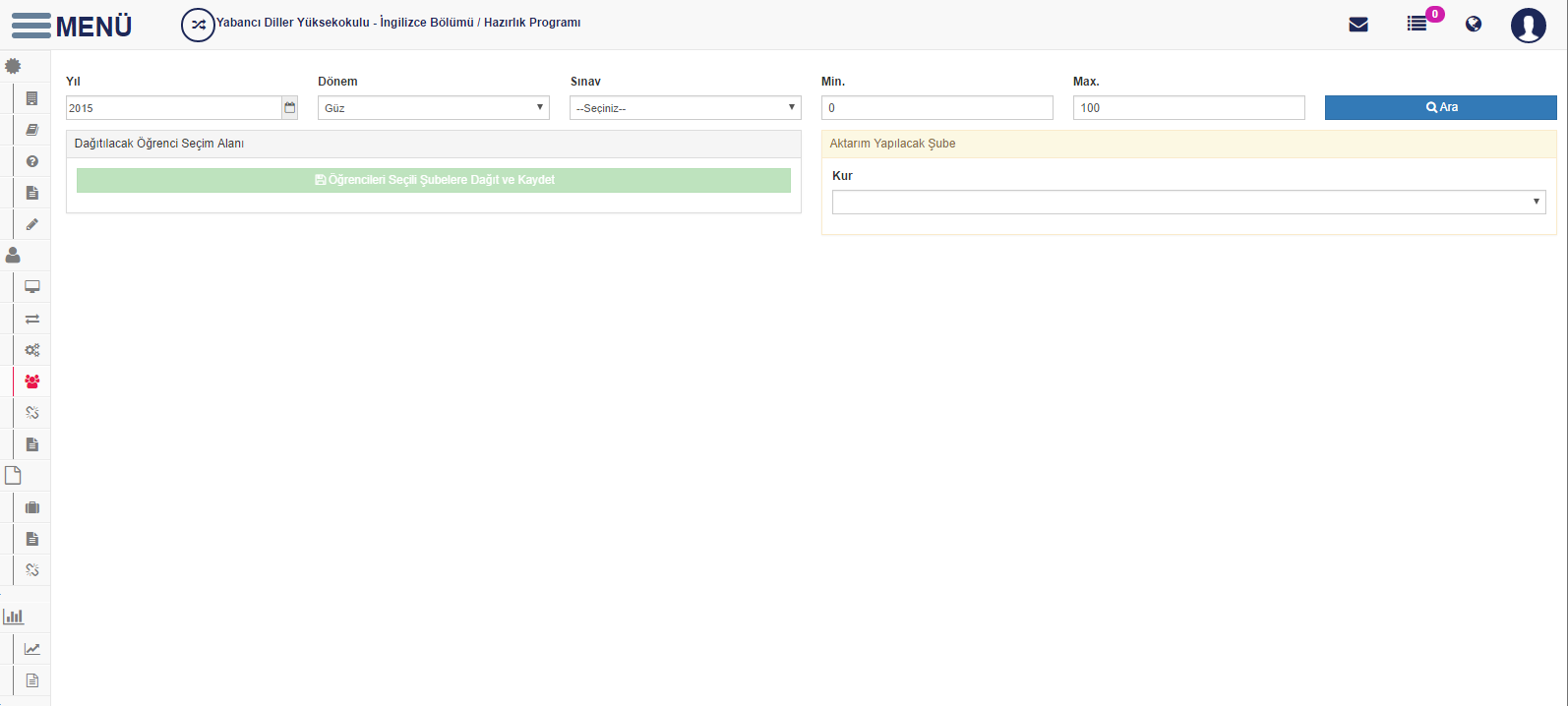Open the Sınav --Seçiniz-- dropdown
The width and height of the screenshot is (1568, 706).
(686, 108)
